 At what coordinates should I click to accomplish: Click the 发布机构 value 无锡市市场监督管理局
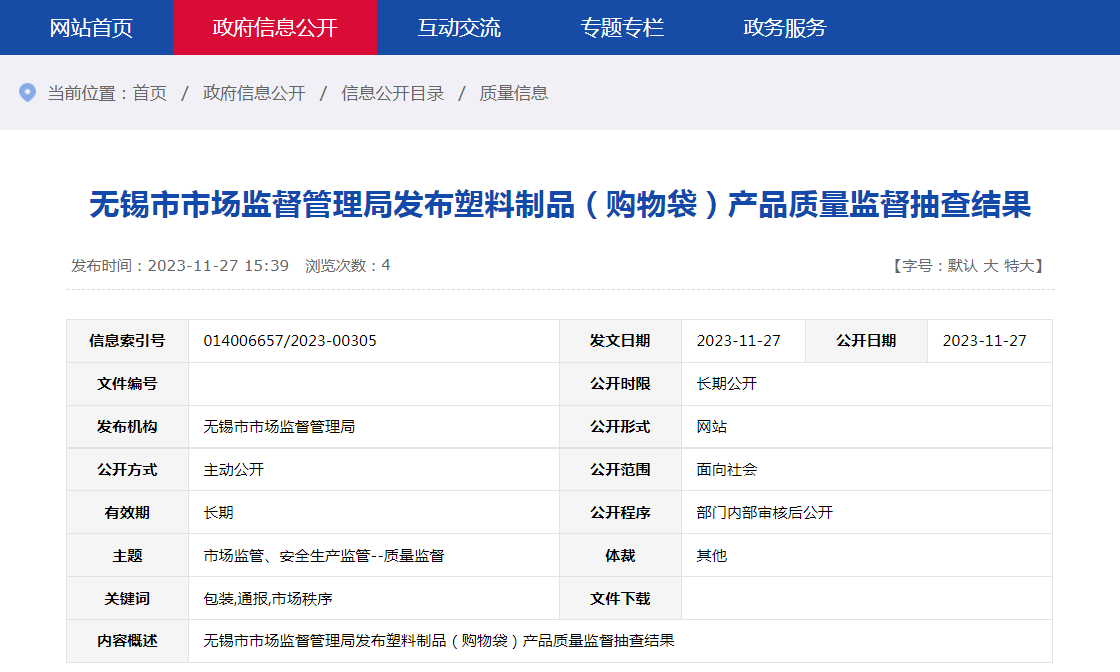coord(279,427)
